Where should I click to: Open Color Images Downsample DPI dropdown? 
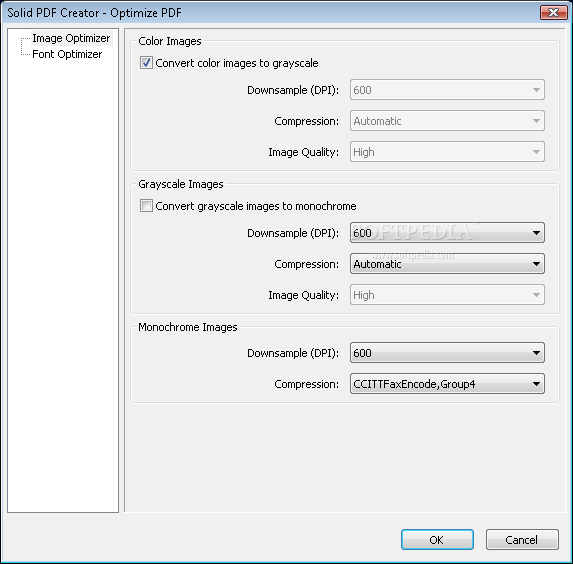pyautogui.click(x=447, y=90)
